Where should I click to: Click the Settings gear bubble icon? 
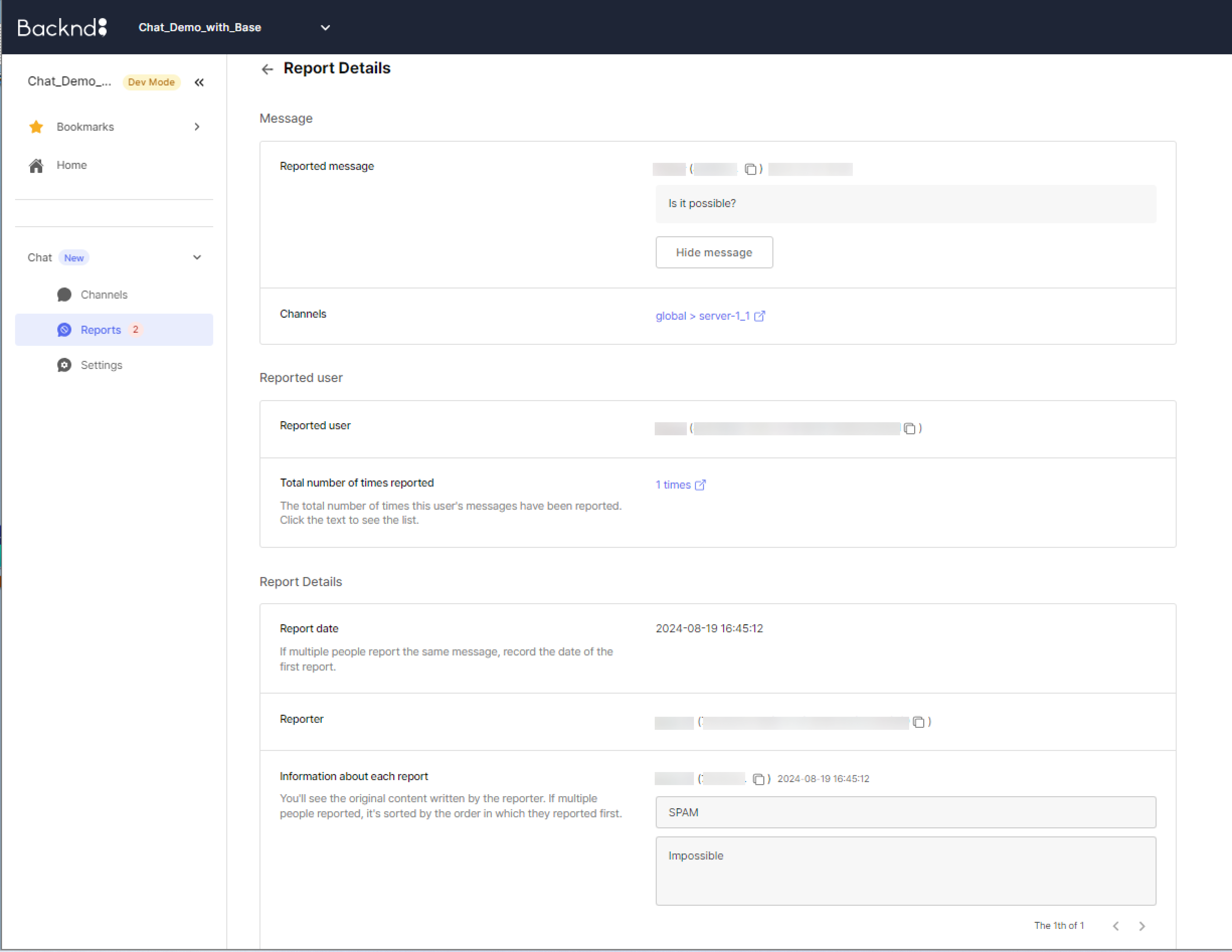[x=64, y=365]
